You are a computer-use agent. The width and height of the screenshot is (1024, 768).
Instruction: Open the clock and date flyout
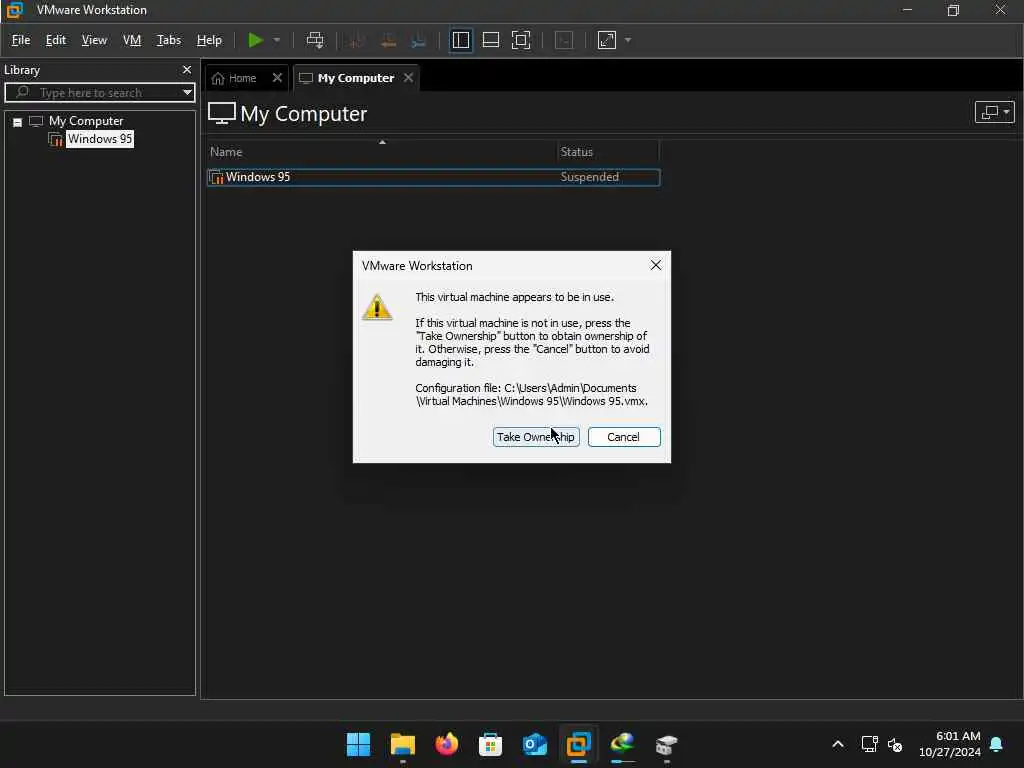click(950, 744)
